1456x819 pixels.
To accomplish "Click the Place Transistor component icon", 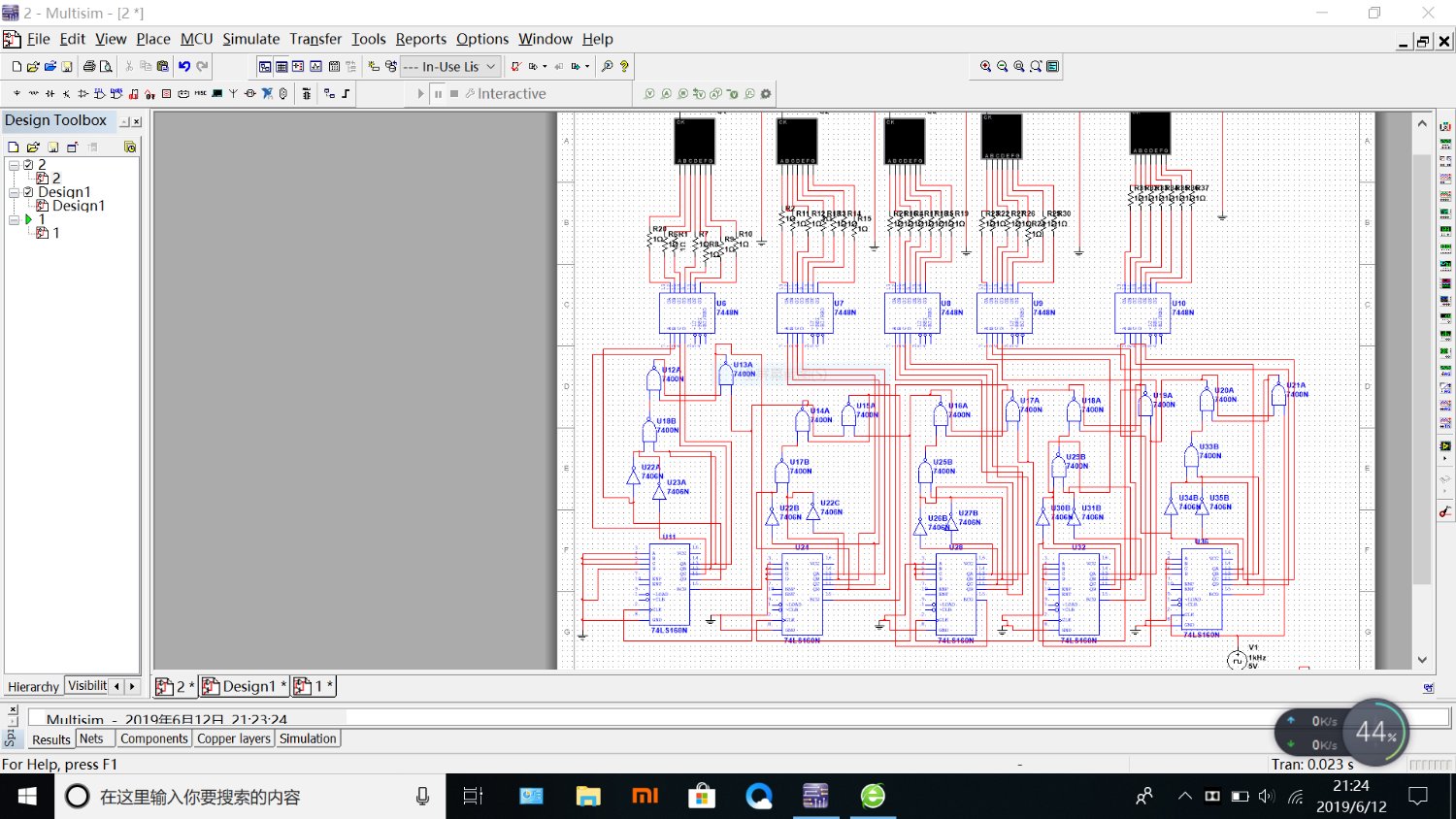I will point(66,94).
